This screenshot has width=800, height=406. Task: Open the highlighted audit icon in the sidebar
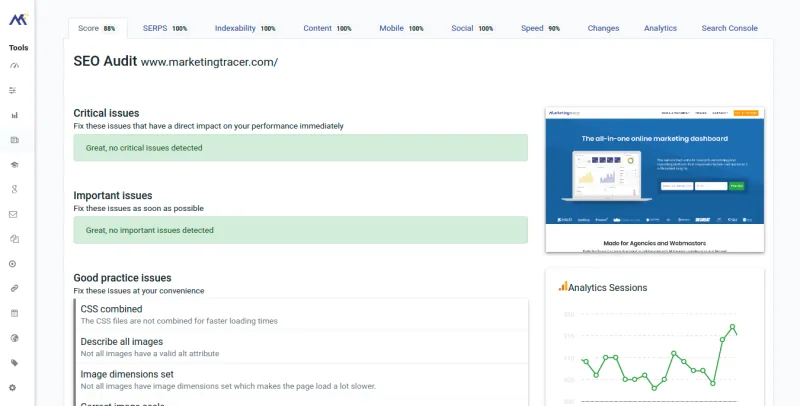pyautogui.click(x=14, y=140)
